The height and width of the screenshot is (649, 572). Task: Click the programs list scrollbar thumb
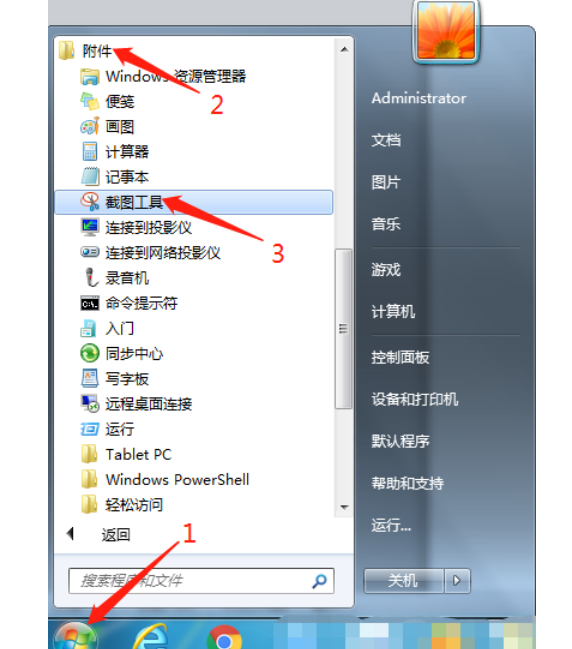pos(343,329)
